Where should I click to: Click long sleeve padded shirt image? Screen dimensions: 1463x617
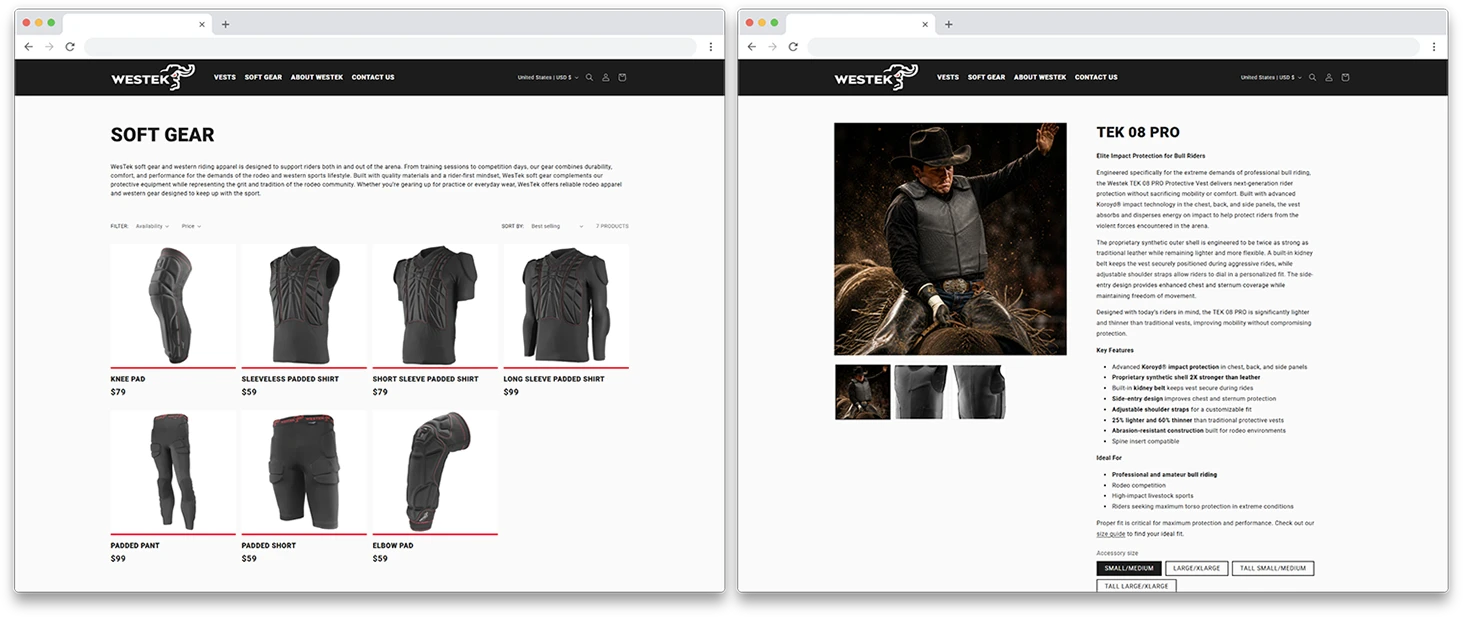[566, 305]
